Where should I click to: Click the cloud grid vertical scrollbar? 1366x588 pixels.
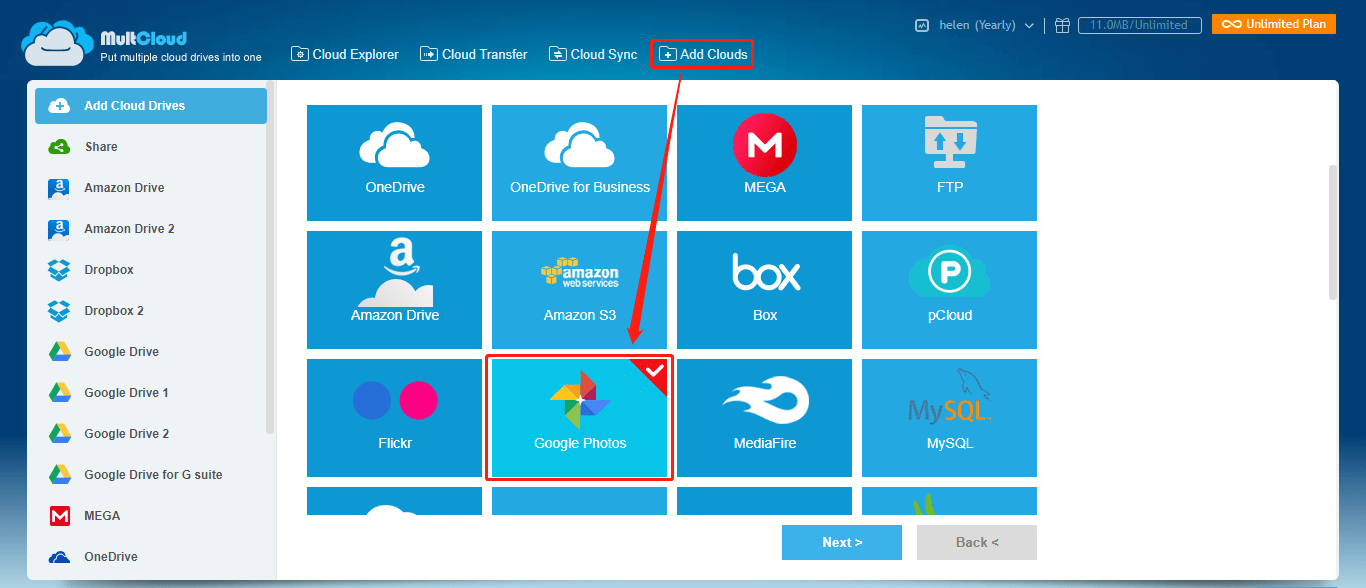tap(1332, 232)
